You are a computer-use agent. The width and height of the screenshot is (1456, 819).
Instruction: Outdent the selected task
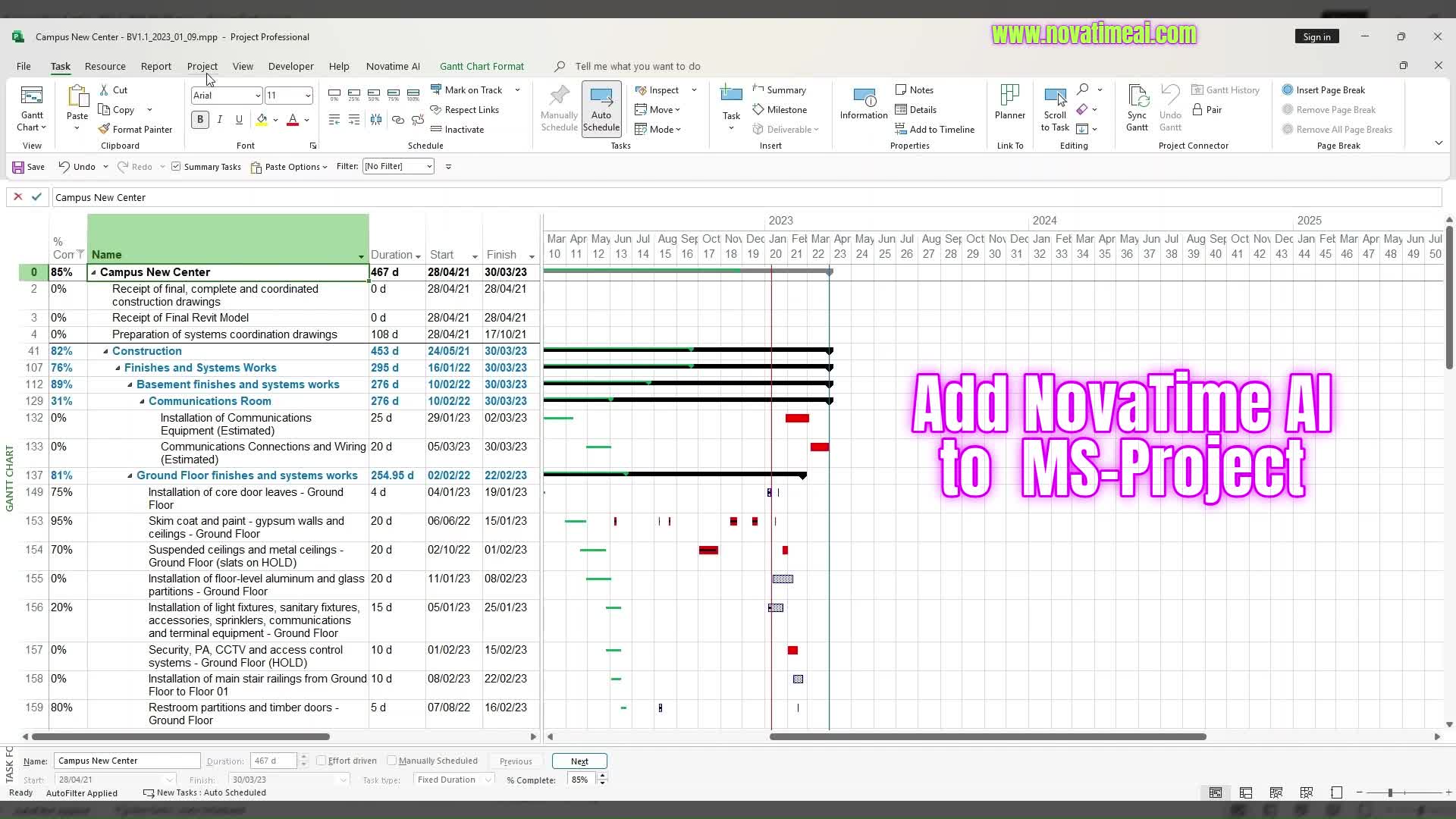(334, 120)
